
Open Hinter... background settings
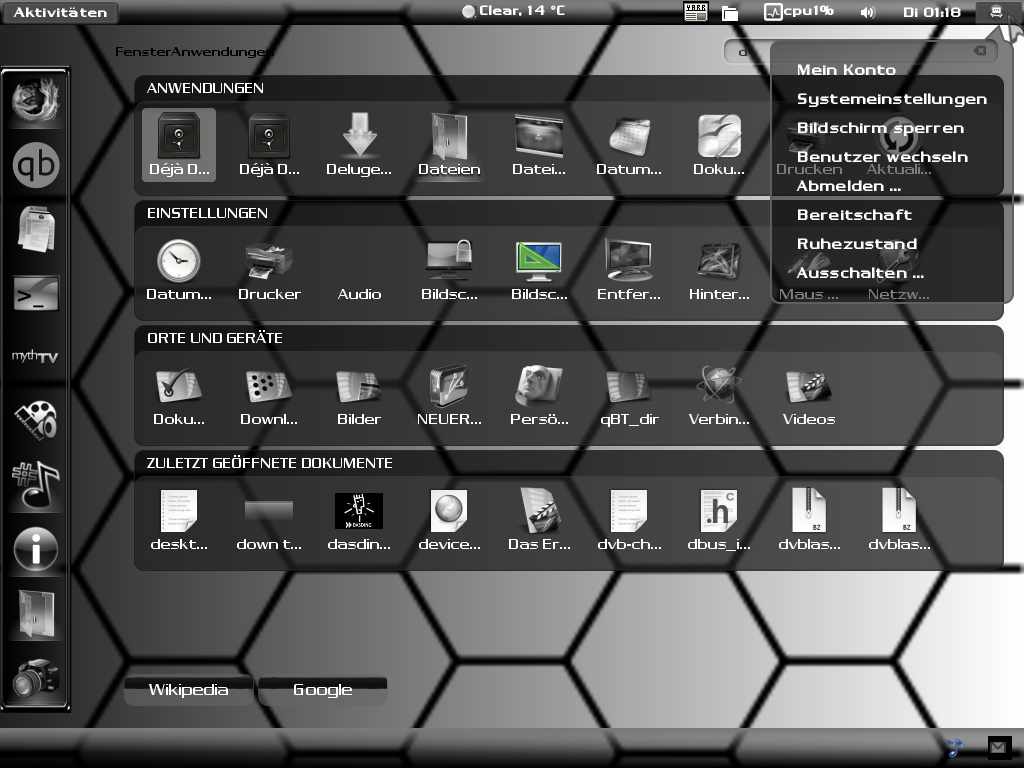coord(719,270)
